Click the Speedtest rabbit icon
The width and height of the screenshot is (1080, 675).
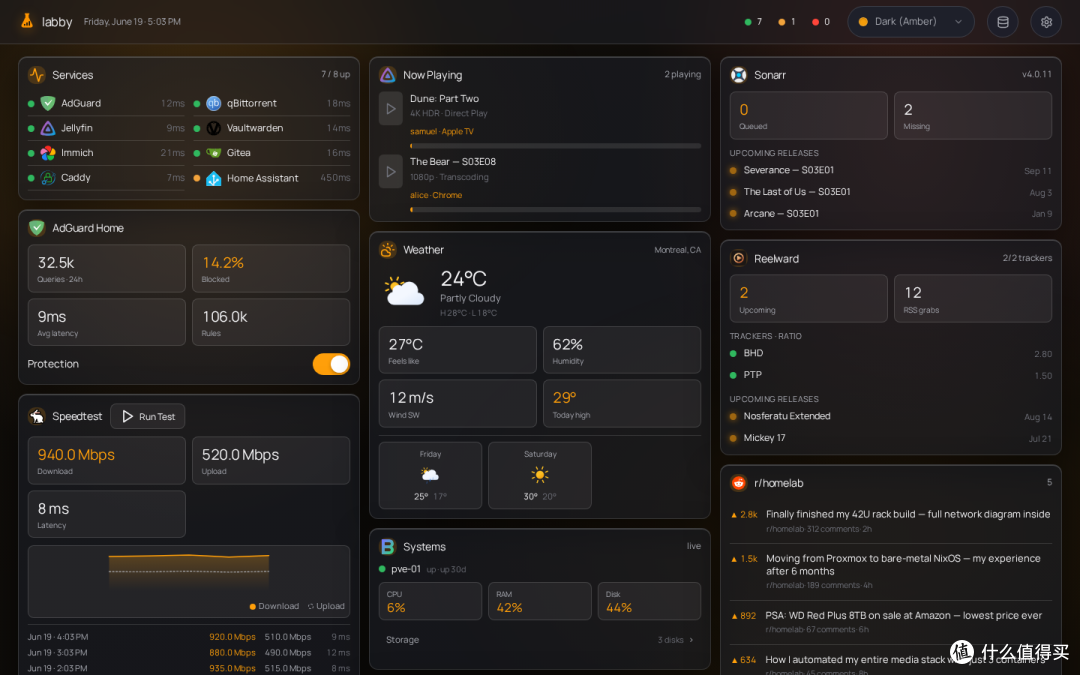tap(37, 416)
